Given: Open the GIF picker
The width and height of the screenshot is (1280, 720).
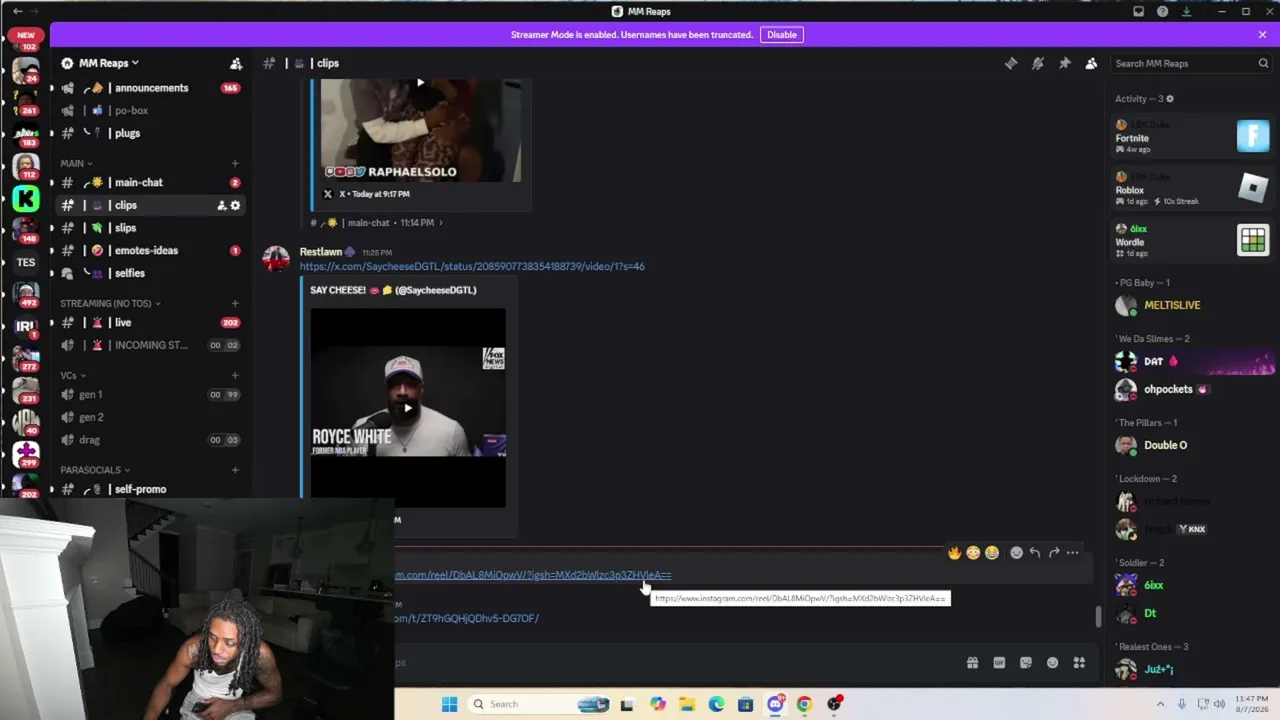Looking at the screenshot, I should (999, 662).
